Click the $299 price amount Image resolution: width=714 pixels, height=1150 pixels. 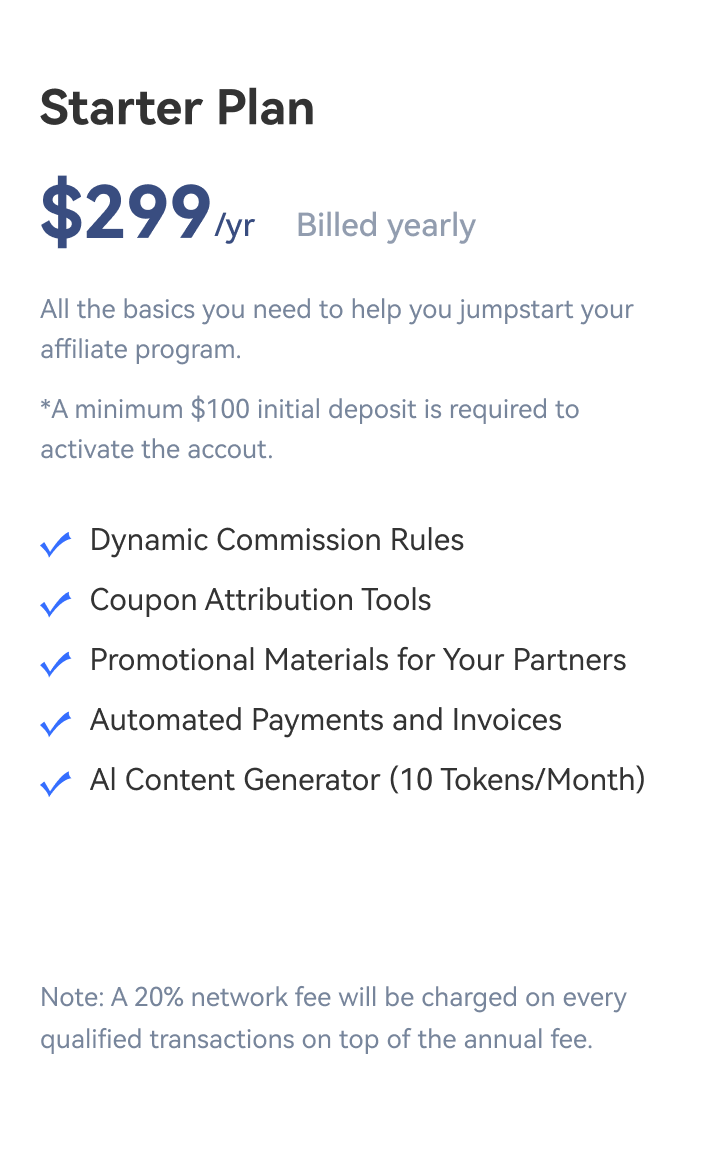[125, 214]
